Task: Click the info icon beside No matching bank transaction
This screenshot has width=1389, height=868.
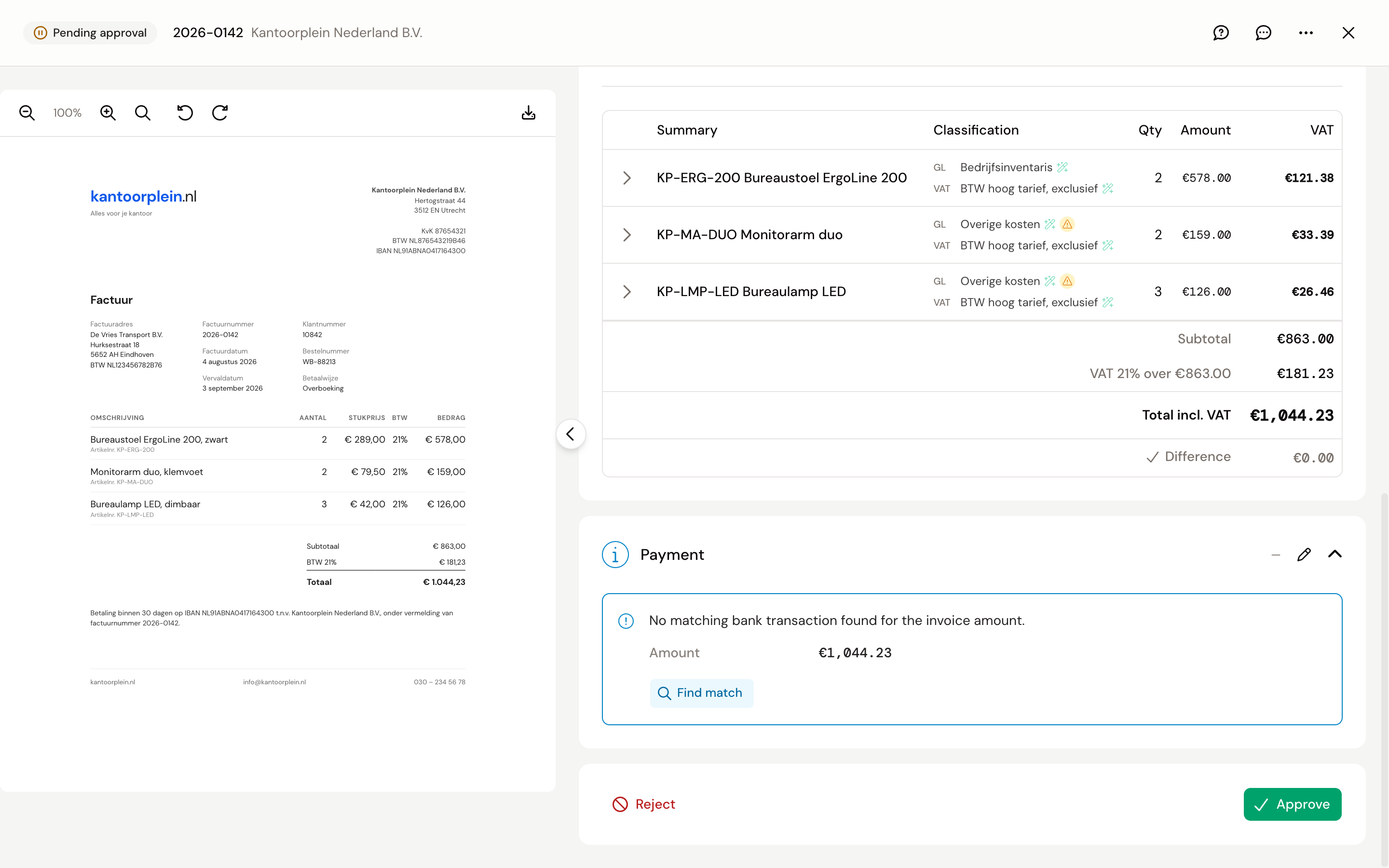Action: [x=626, y=621]
